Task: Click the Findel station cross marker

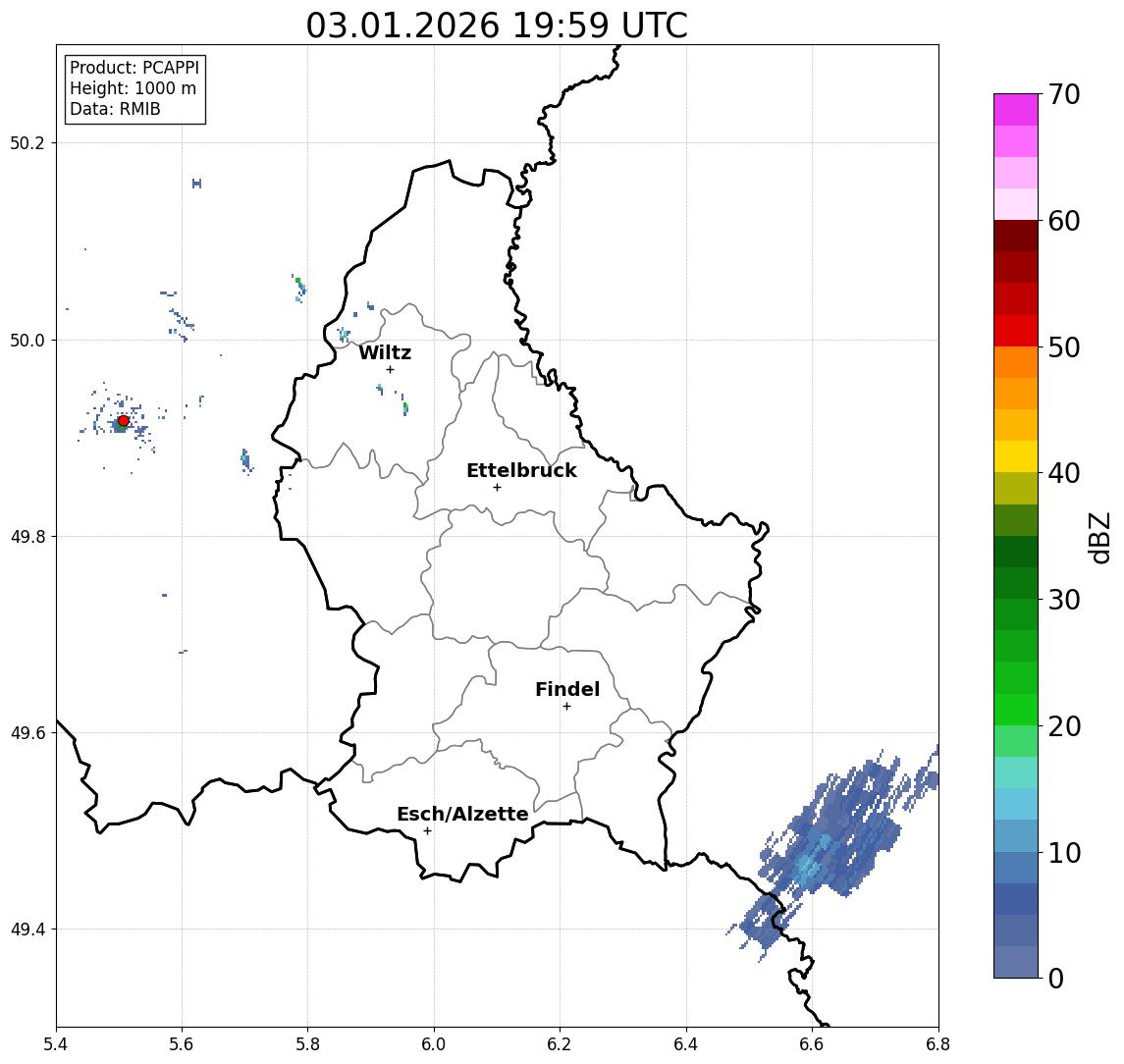Action: tap(566, 707)
